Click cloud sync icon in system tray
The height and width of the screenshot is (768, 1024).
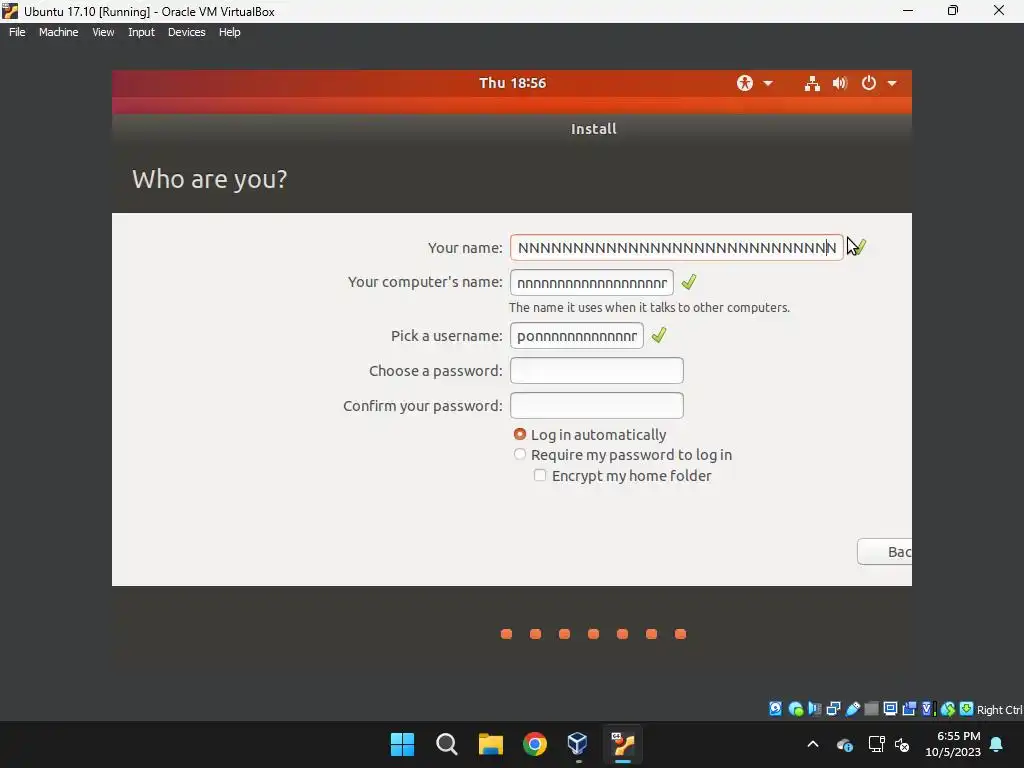point(844,744)
